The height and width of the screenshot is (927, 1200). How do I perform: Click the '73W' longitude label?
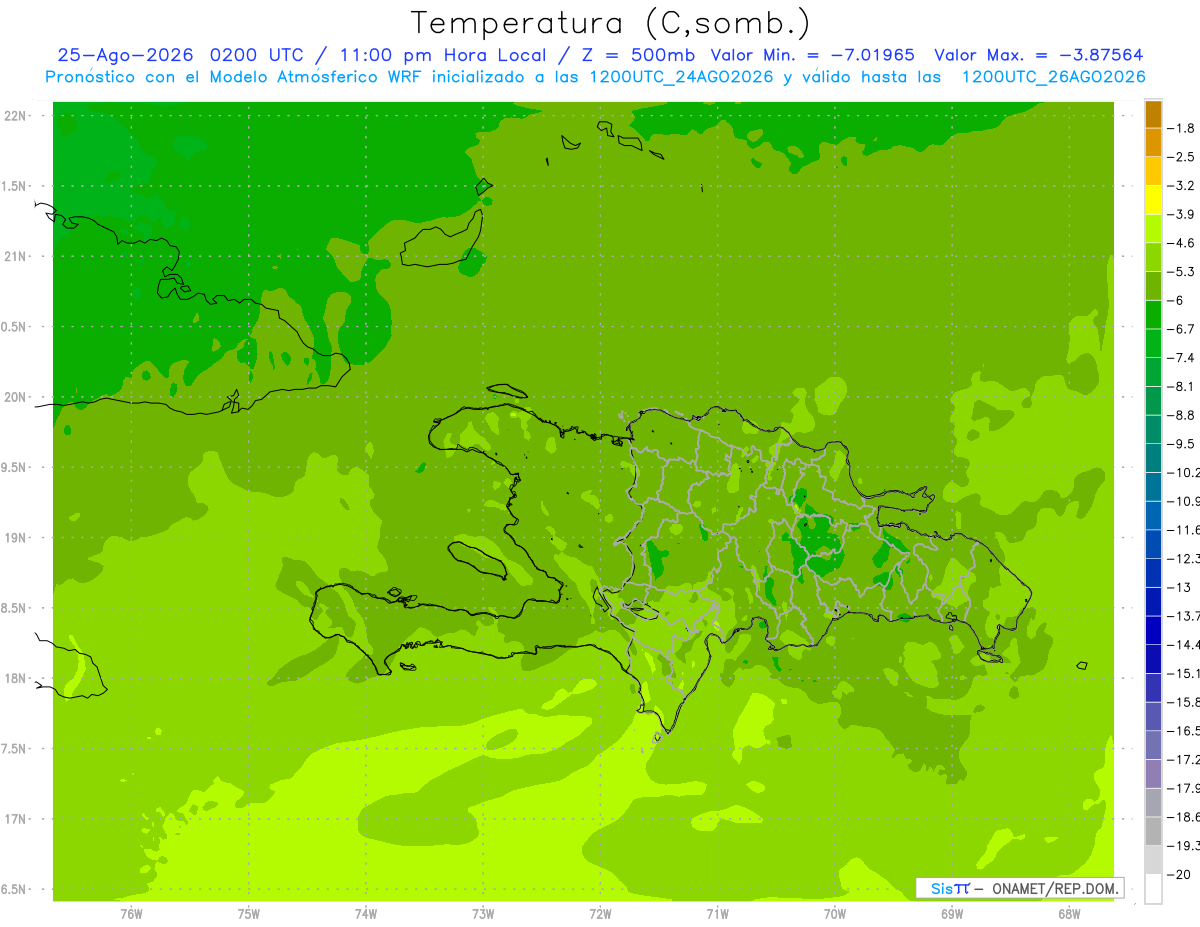(483, 914)
